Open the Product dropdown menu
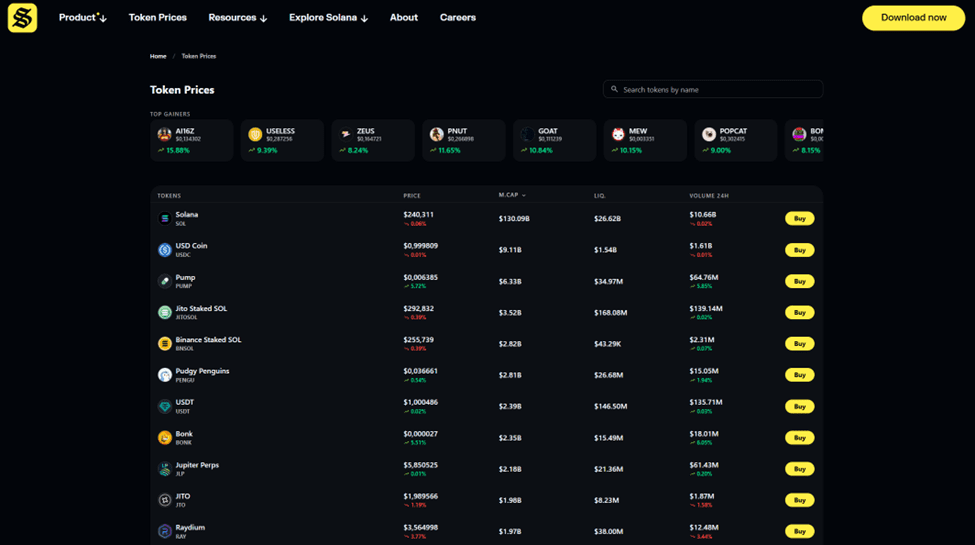The image size is (975, 545). coord(83,17)
